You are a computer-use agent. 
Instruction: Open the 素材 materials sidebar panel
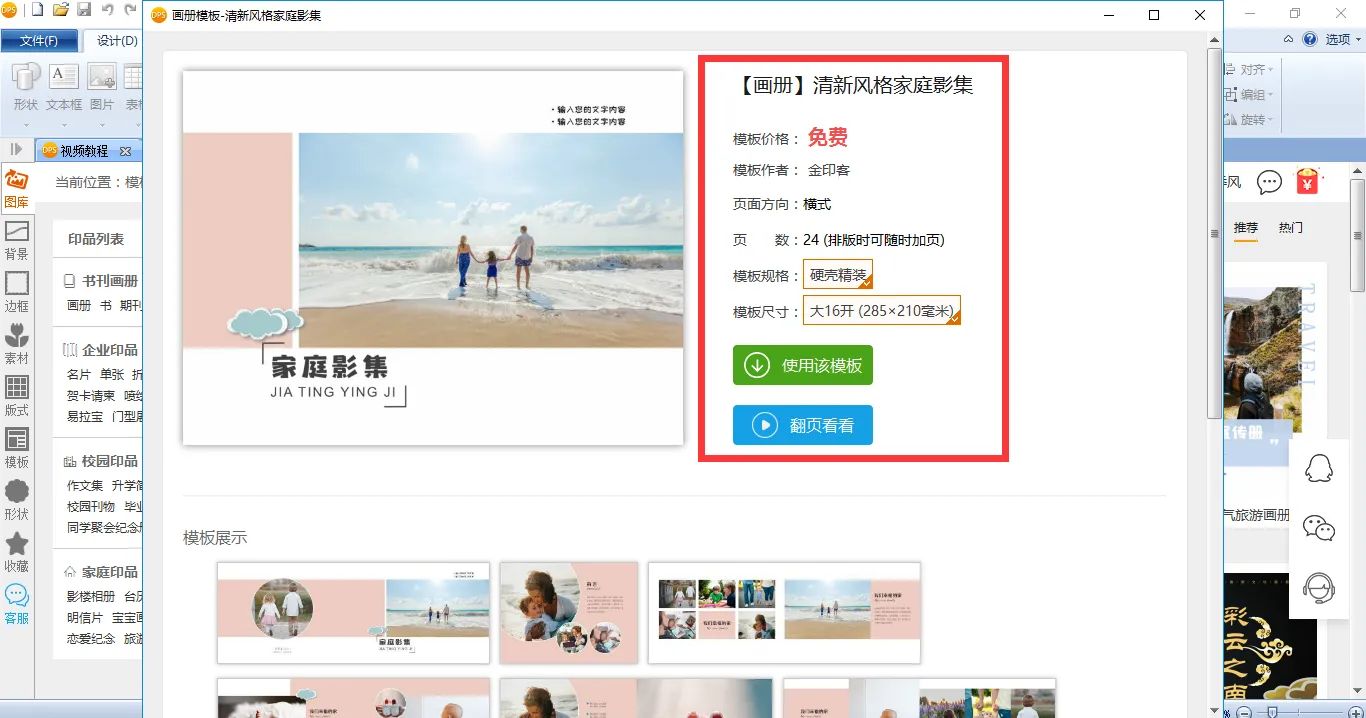[17, 345]
